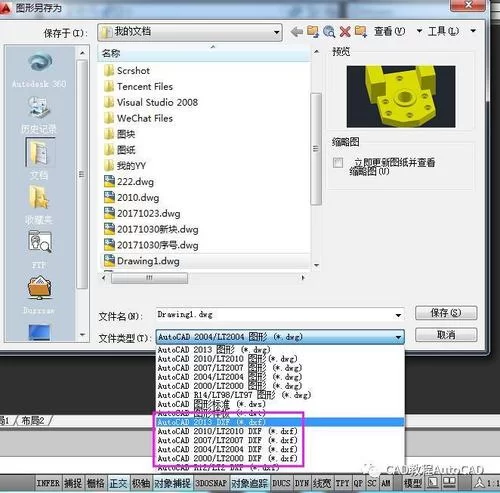Toggle 正交 ortho mode in status bar
500x493 pixels.
tap(118, 483)
